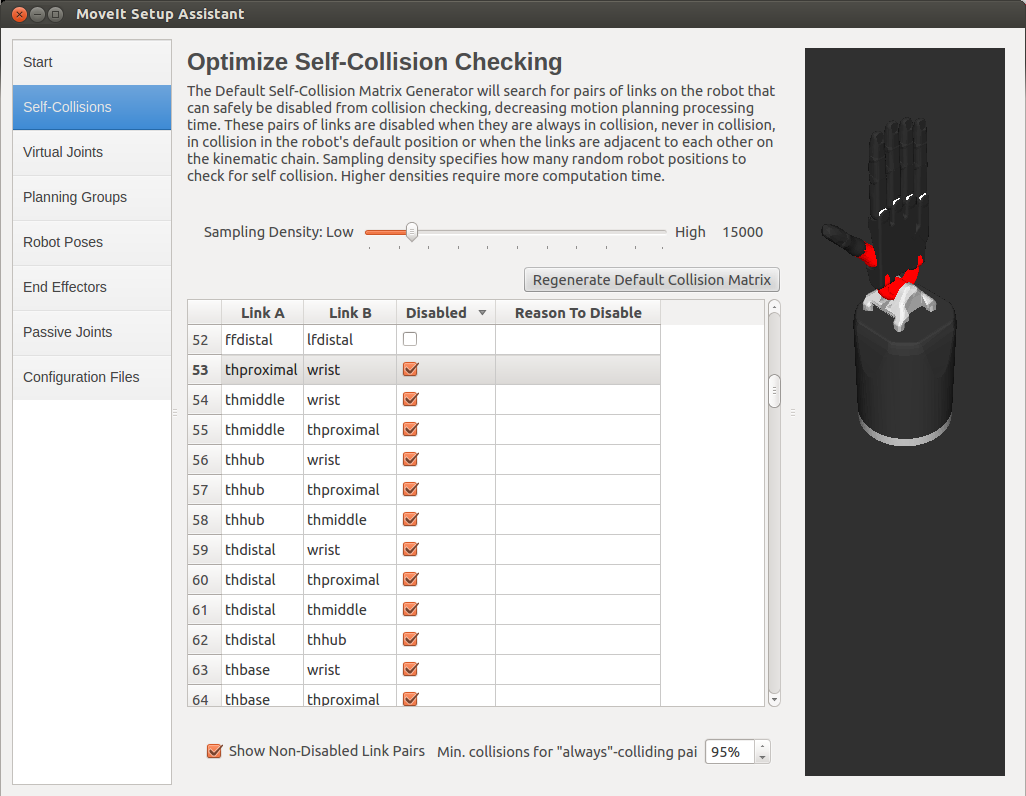Click scrollbar down arrow of table
This screenshot has width=1026, height=796.
pos(774,700)
